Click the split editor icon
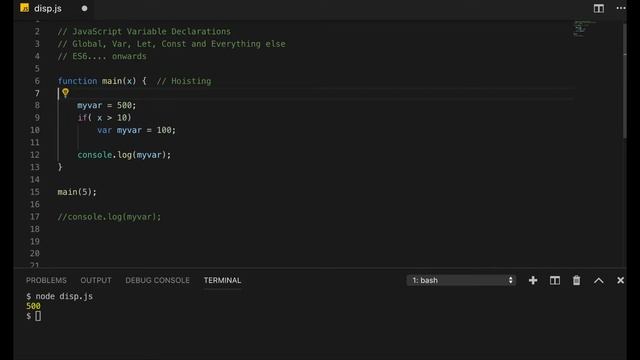 pyautogui.click(x=598, y=8)
